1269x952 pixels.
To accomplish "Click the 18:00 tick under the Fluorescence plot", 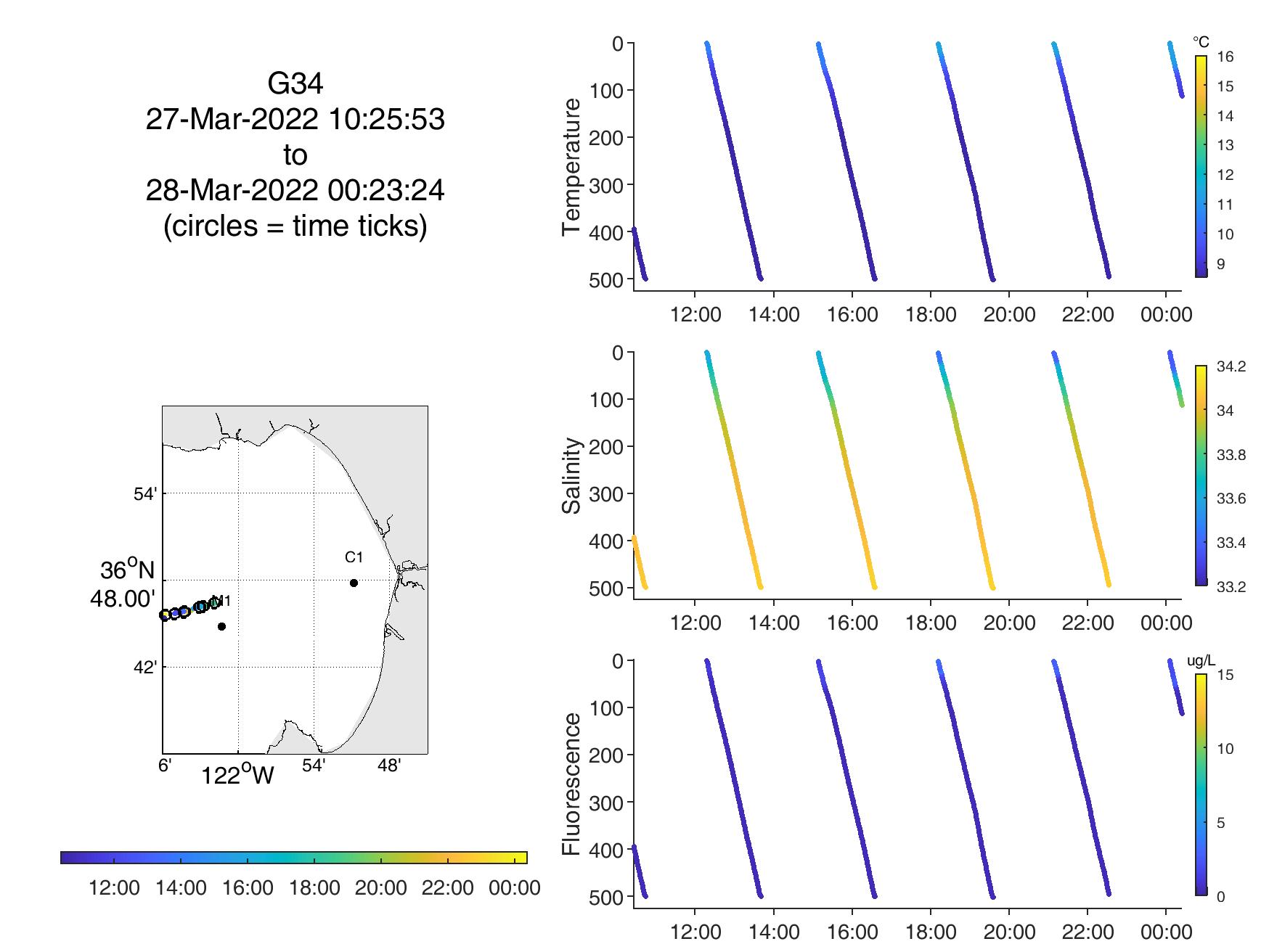I will click(x=931, y=932).
